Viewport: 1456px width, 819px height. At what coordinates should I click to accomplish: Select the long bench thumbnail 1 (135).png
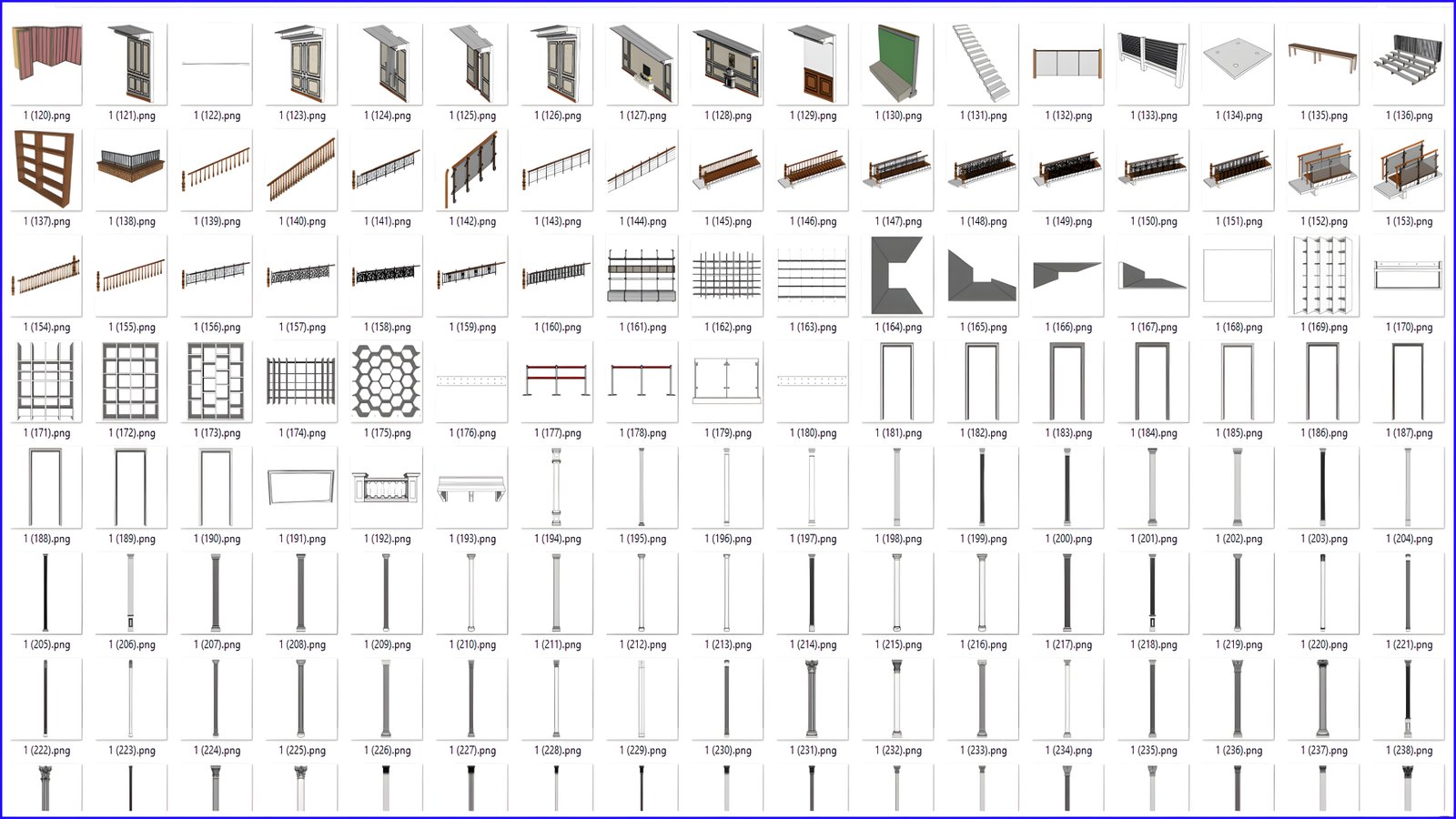pyautogui.click(x=1322, y=64)
